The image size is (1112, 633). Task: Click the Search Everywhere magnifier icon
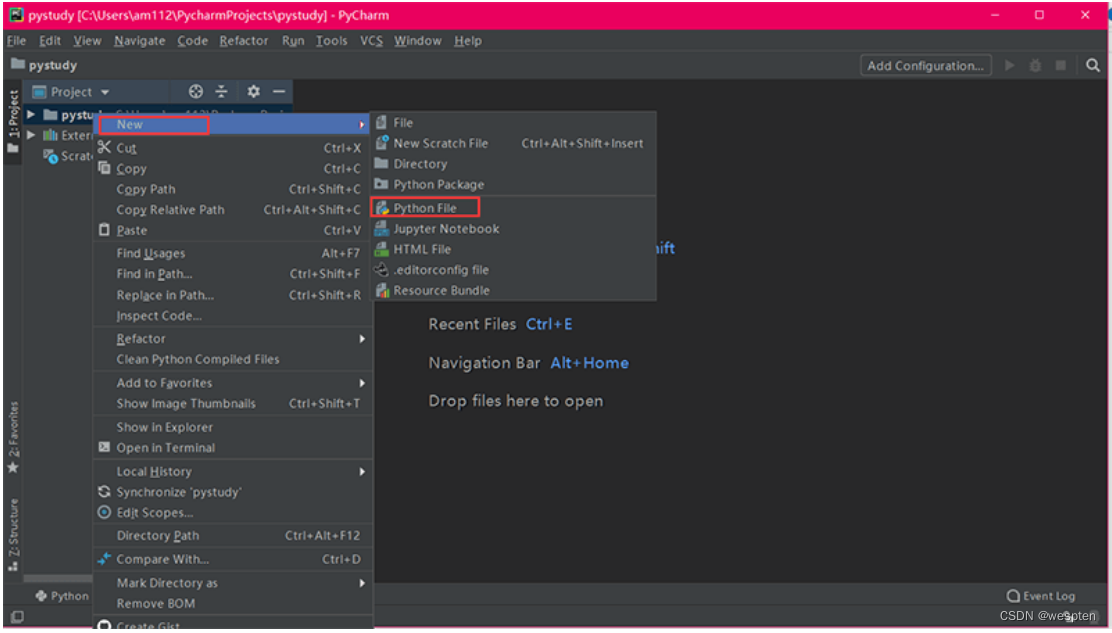[1093, 65]
